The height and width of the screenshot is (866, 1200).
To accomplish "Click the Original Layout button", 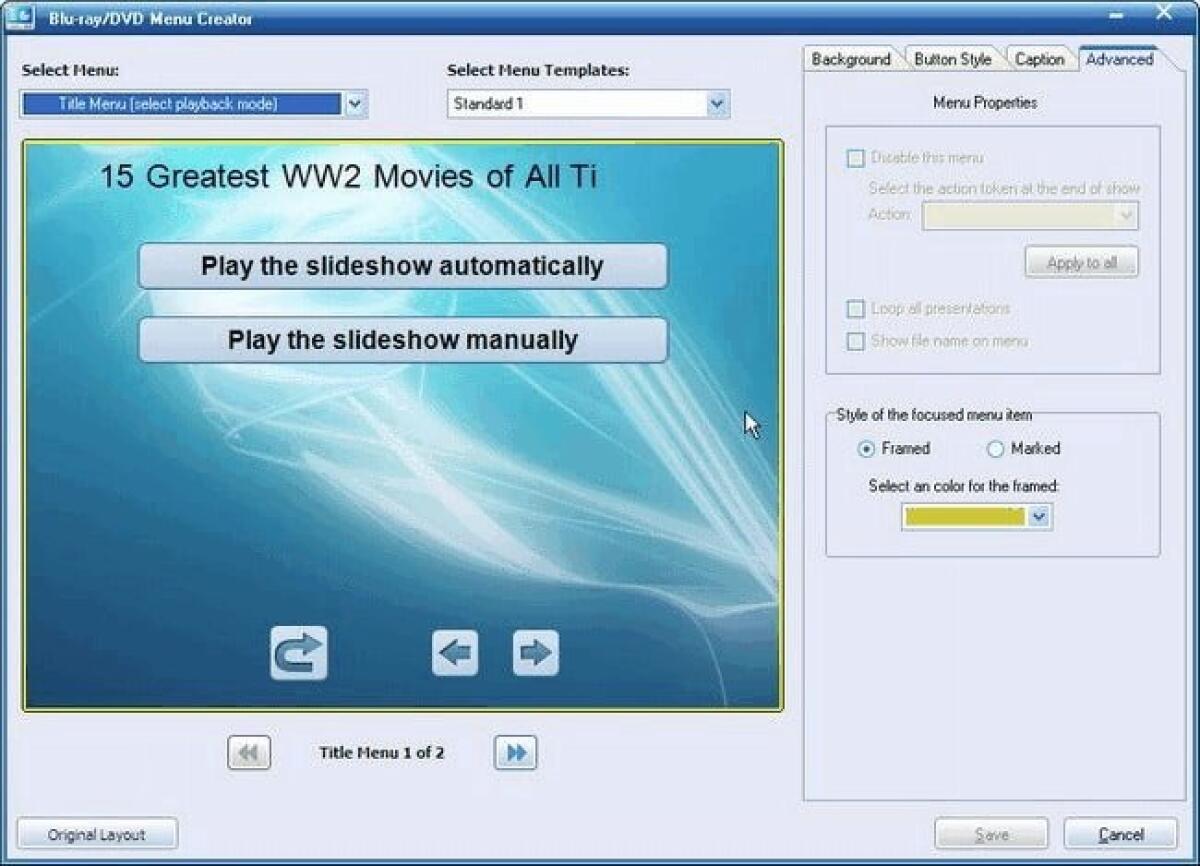I will [96, 834].
